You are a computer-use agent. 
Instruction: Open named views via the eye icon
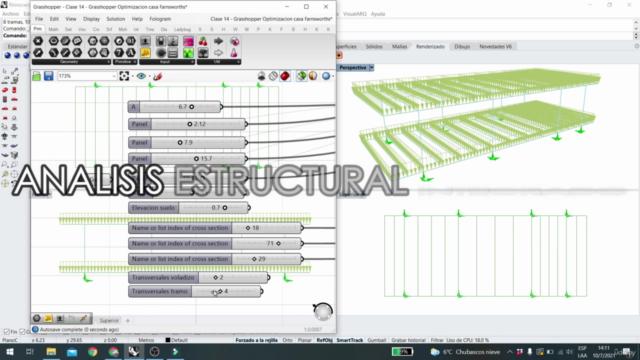coord(141,76)
